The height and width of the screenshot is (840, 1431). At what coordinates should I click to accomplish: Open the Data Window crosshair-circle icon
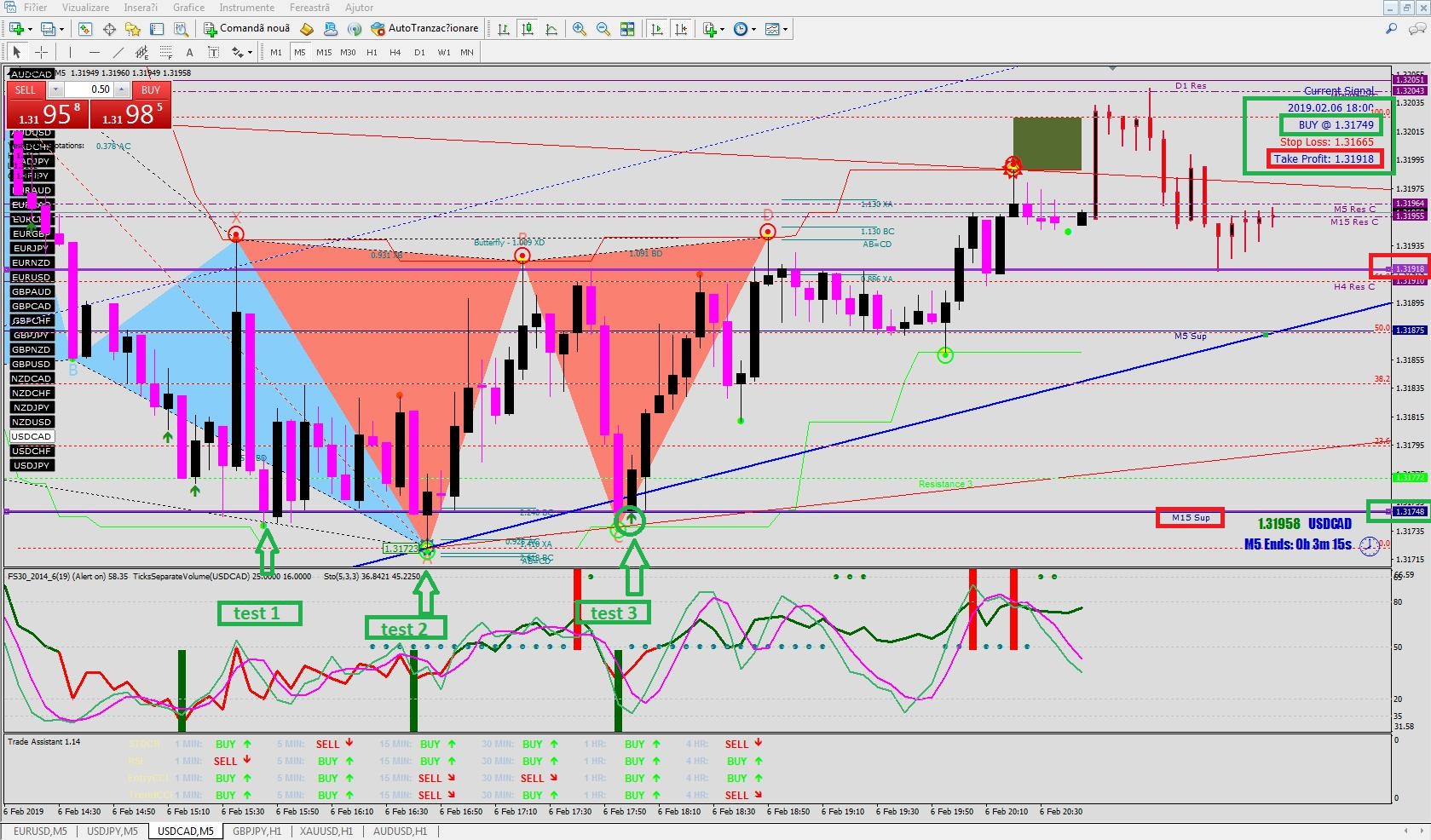point(109,29)
